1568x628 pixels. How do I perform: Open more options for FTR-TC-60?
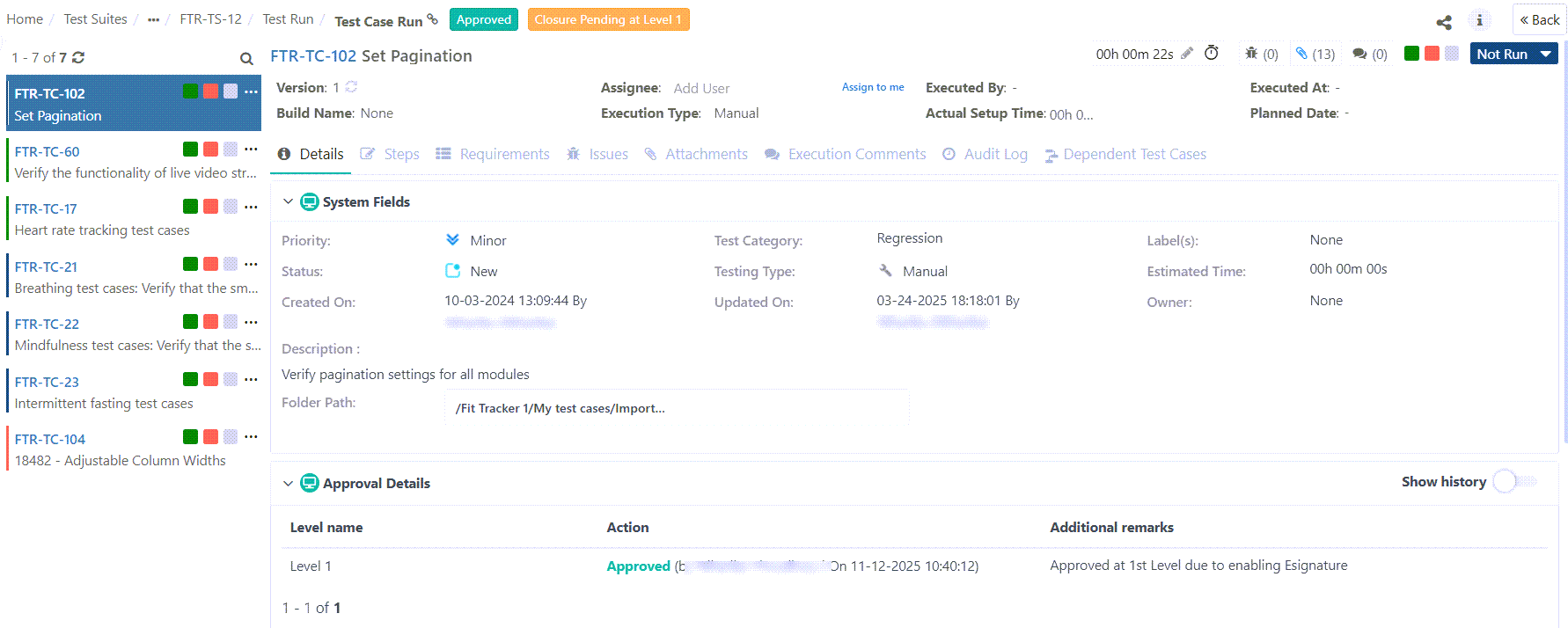(x=251, y=150)
